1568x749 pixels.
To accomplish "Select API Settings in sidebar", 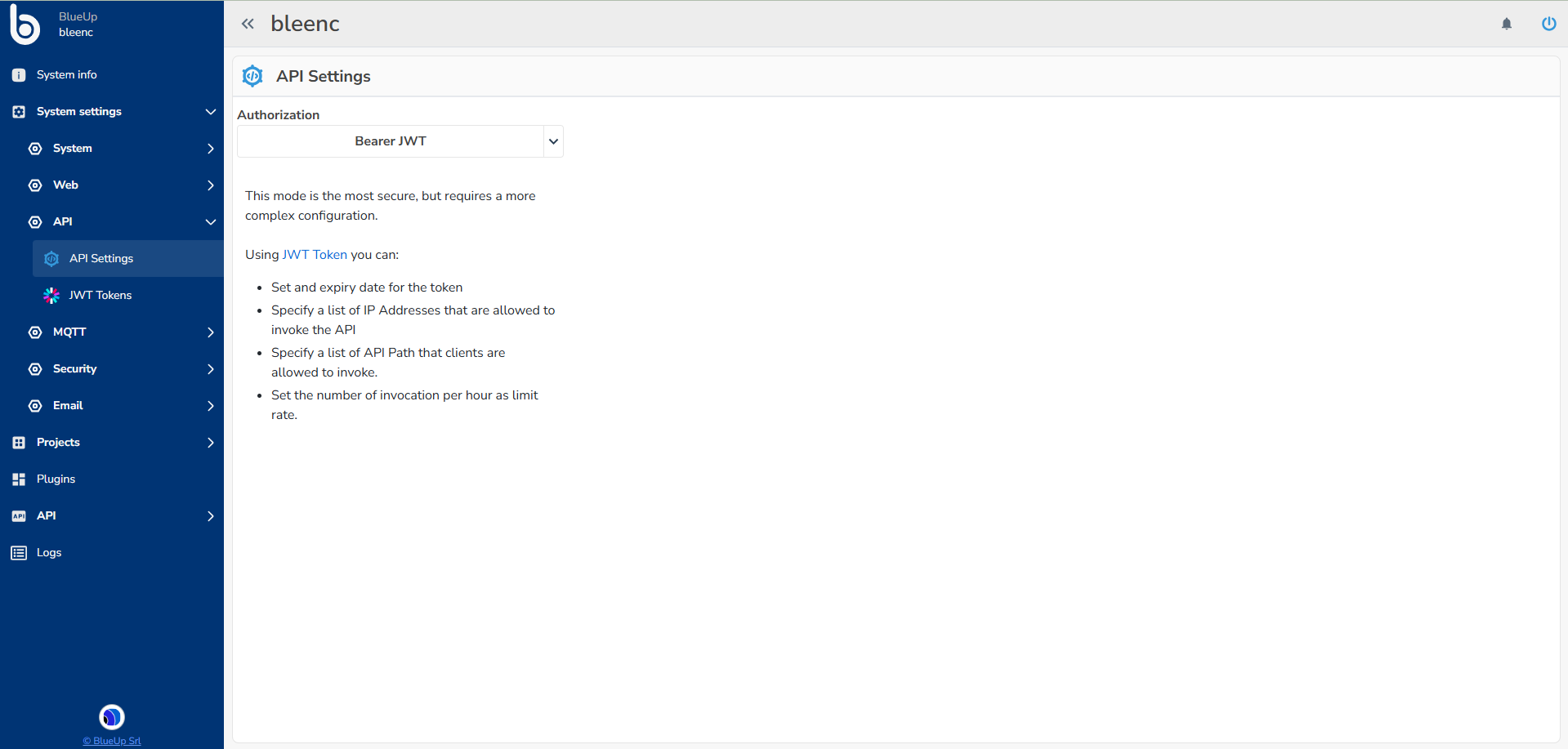I will [x=101, y=259].
